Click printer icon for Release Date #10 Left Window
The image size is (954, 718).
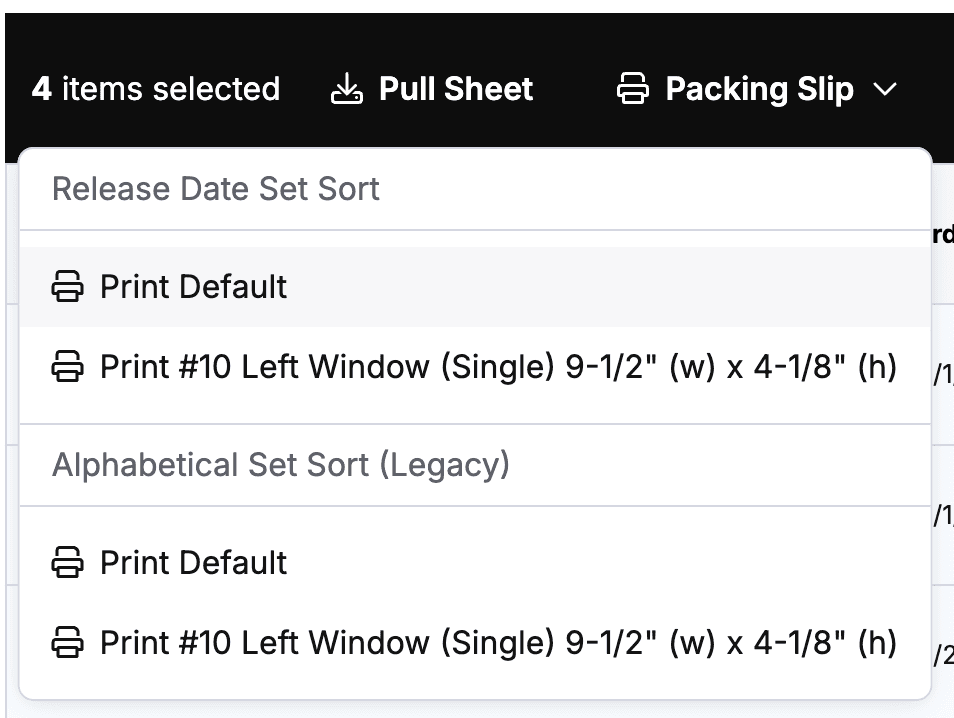tap(68, 368)
